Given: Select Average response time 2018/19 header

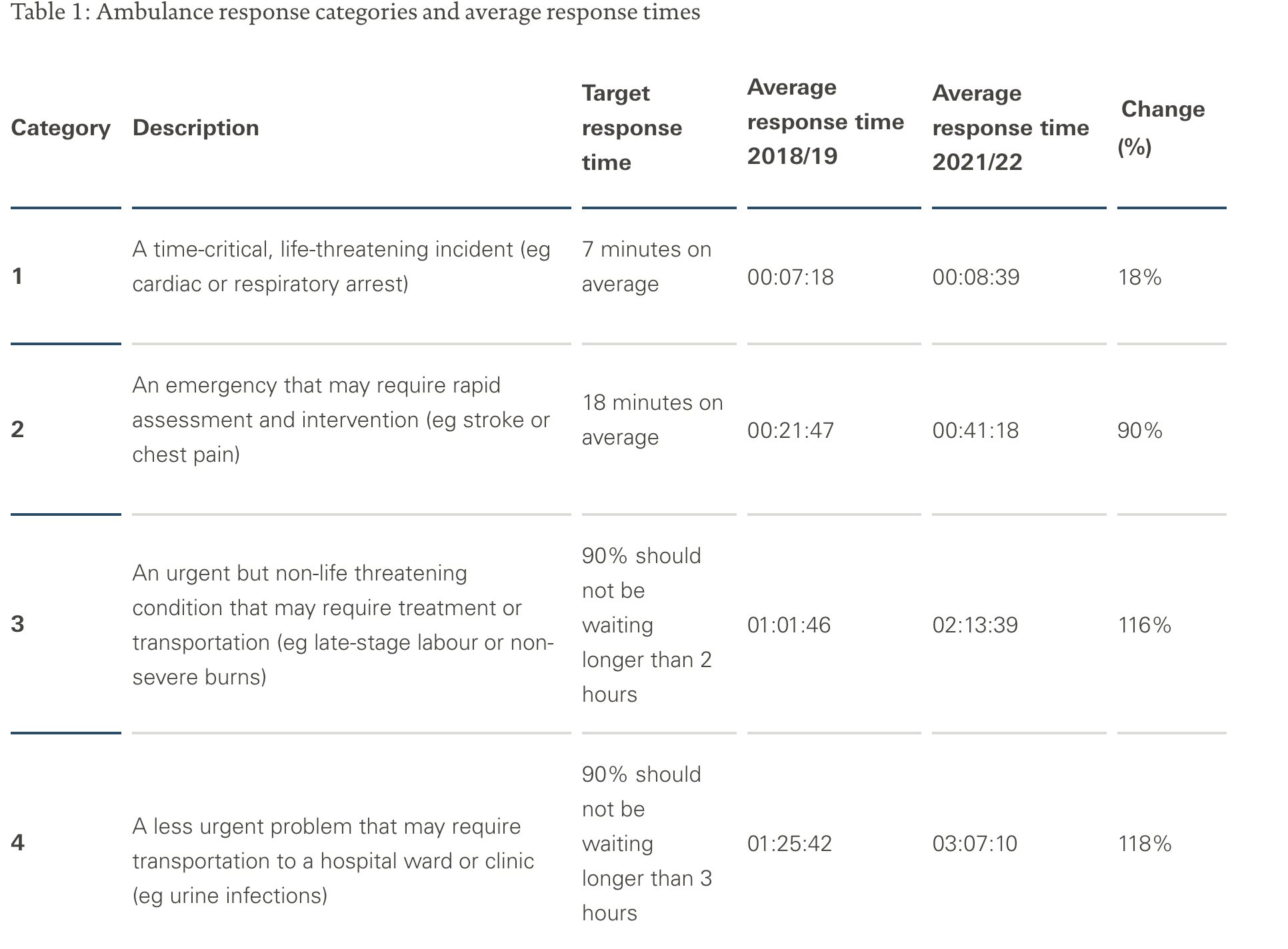Looking at the screenshot, I should click(825, 122).
